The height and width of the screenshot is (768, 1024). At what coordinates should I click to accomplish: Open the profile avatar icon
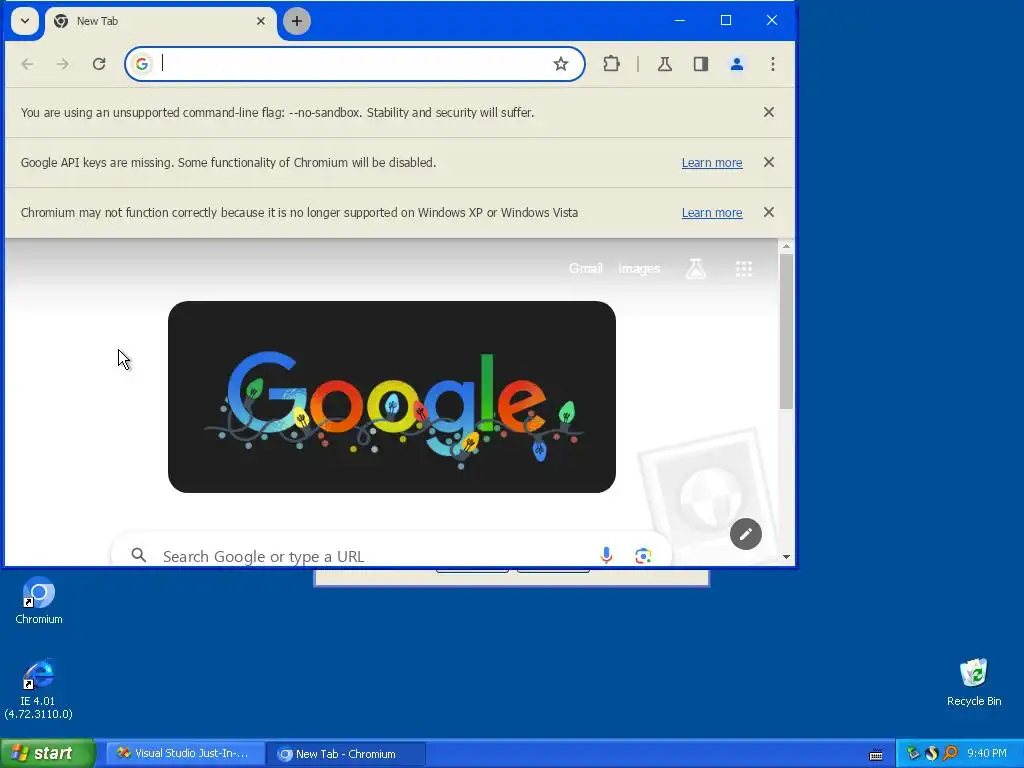point(737,64)
